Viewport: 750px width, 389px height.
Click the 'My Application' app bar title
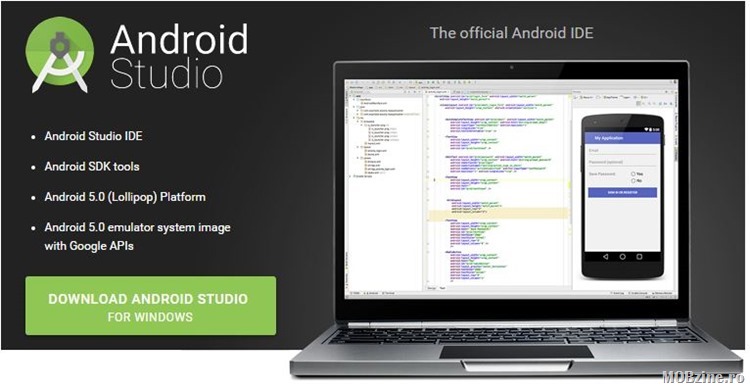click(608, 138)
